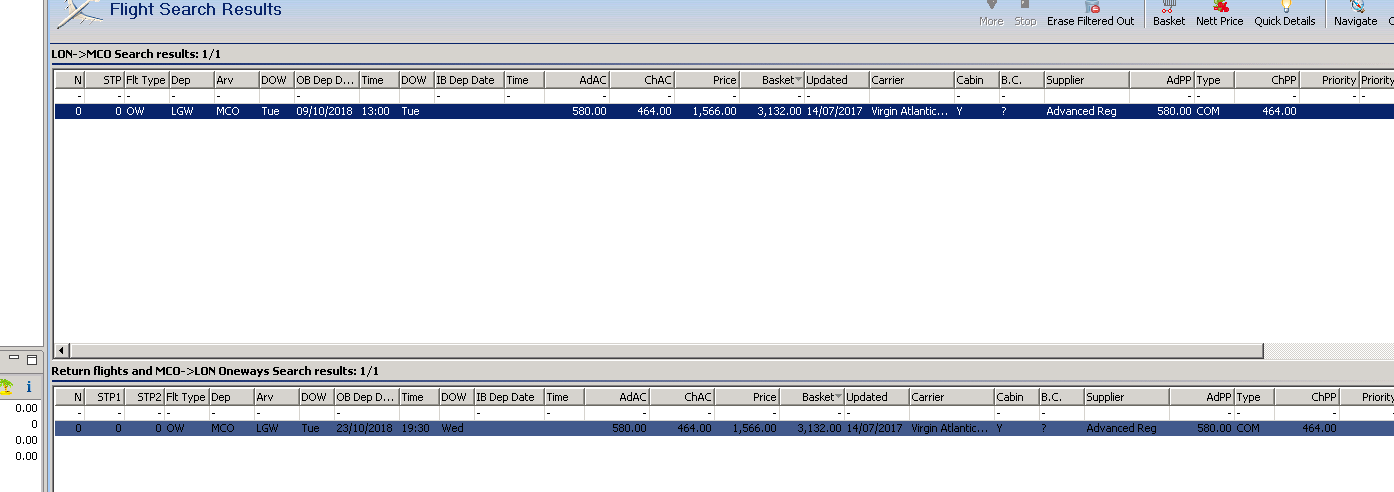Click outbound table Updated column header
The height and width of the screenshot is (492, 1394).
pyautogui.click(x=836, y=80)
